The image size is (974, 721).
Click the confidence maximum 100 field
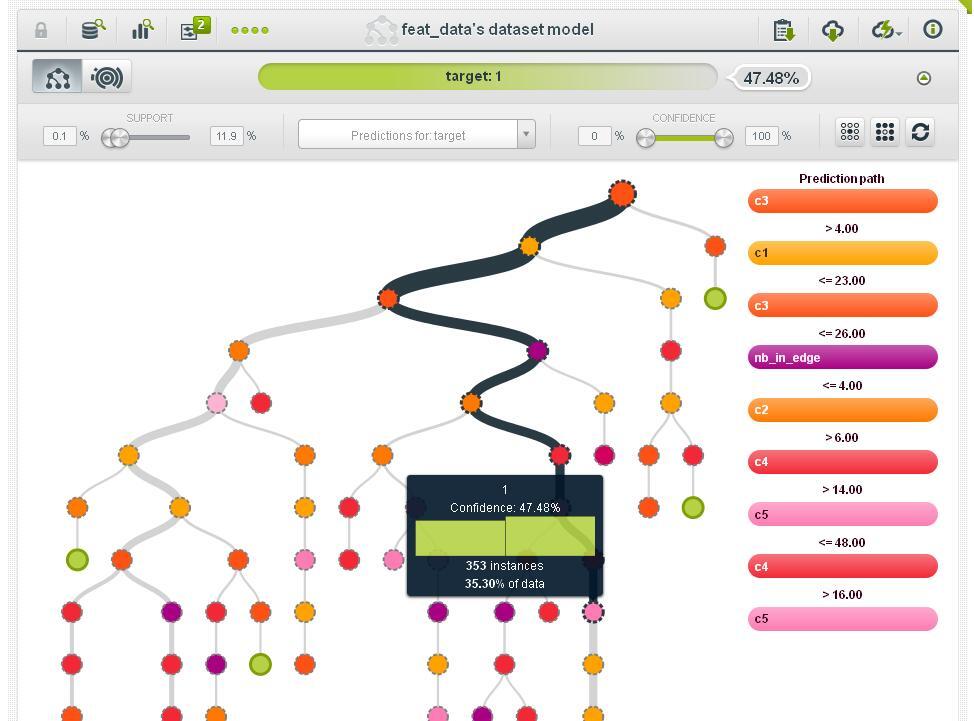pos(762,136)
